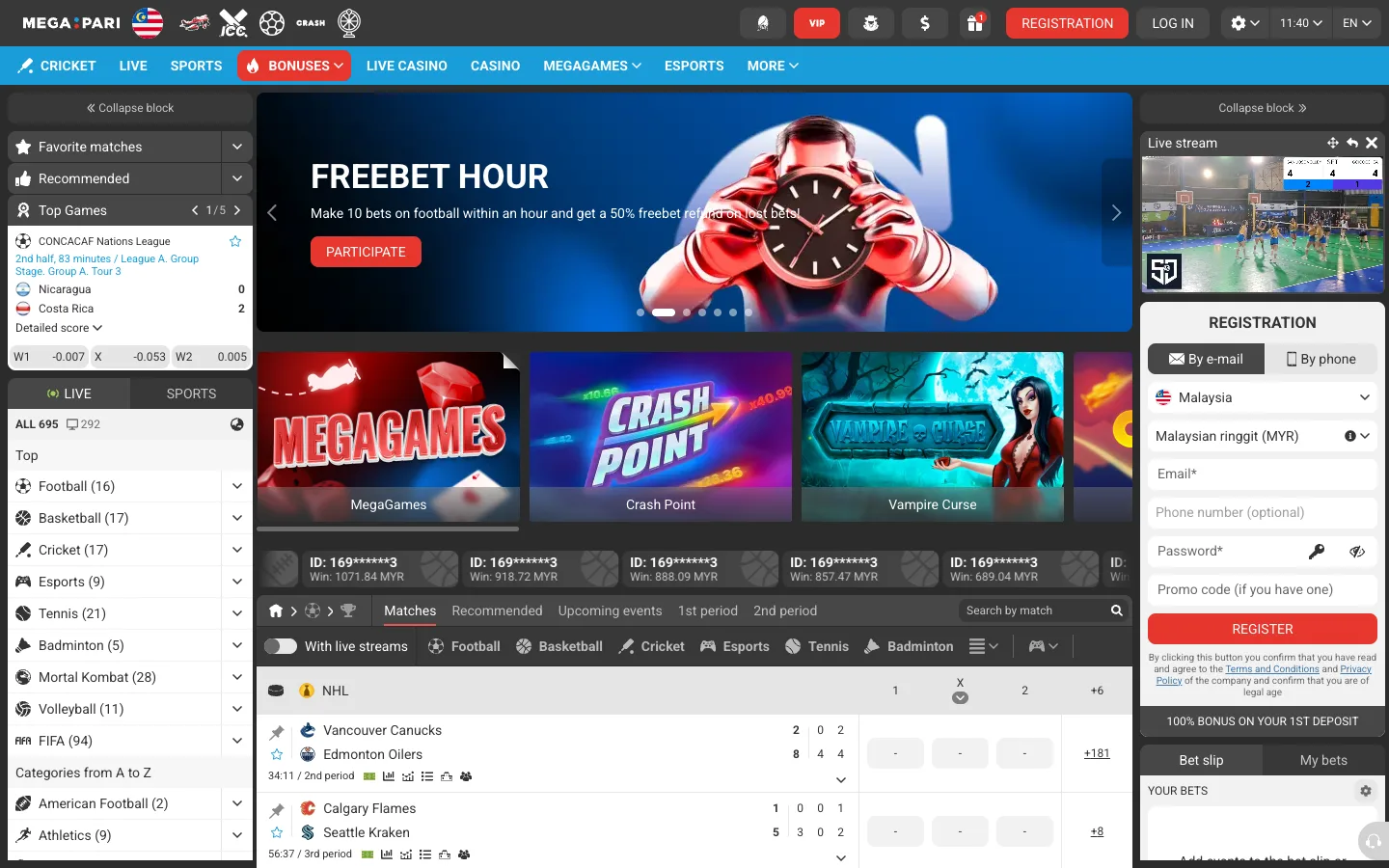1389x868 pixels.
Task: Open the incognito agent icon in header
Action: pyautogui.click(x=871, y=23)
